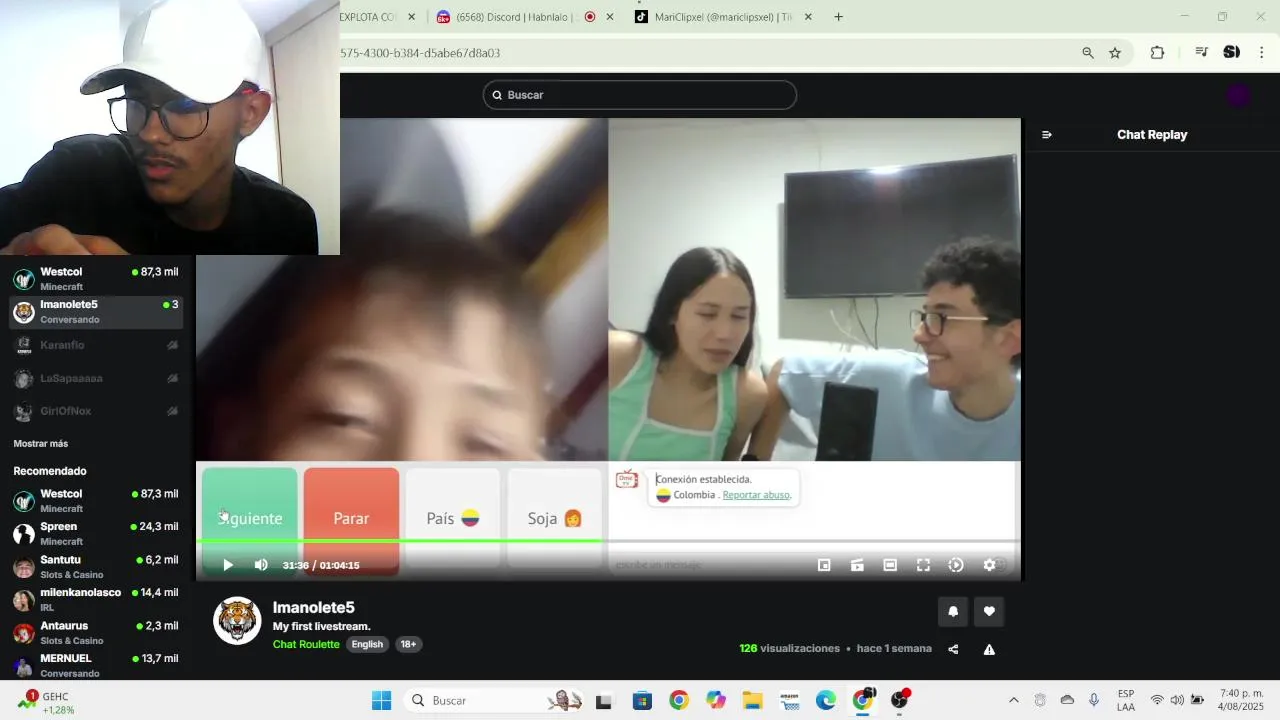Collapse the Chat Replay panel

coord(1047,135)
